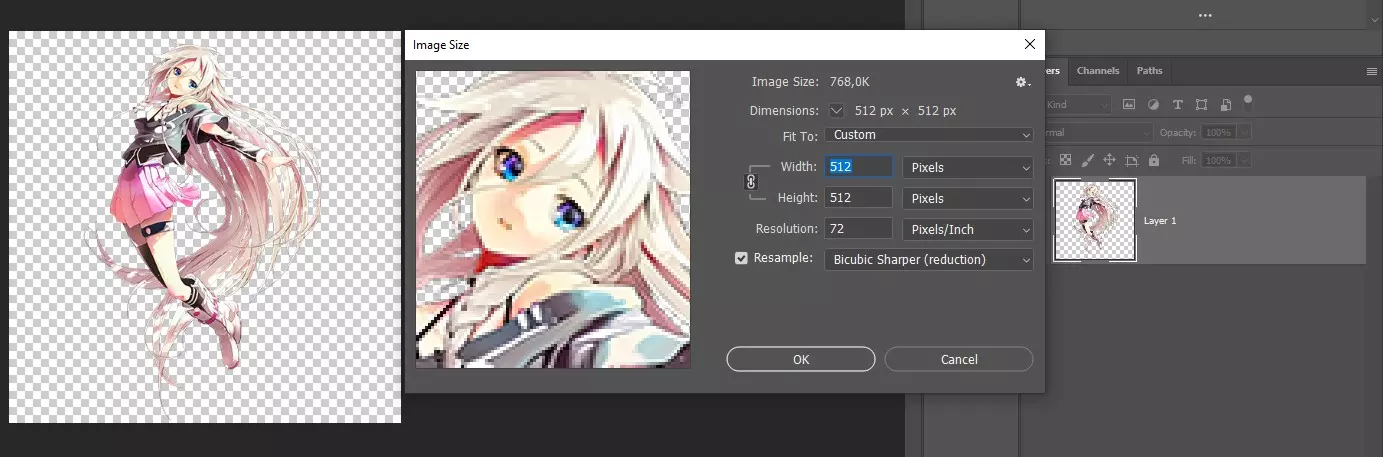Lock all padlock icon in Layers panel

(1154, 160)
